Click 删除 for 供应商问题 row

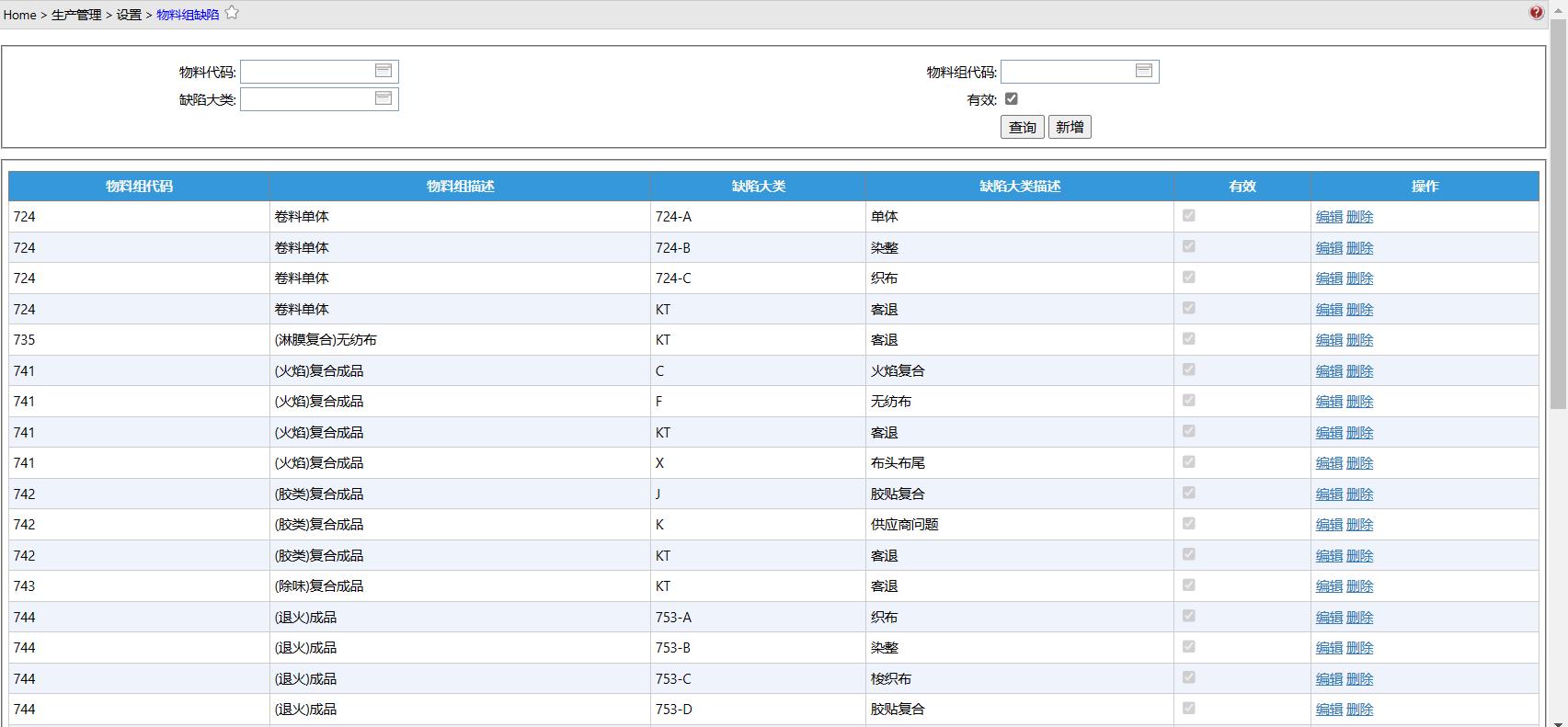click(x=1359, y=525)
